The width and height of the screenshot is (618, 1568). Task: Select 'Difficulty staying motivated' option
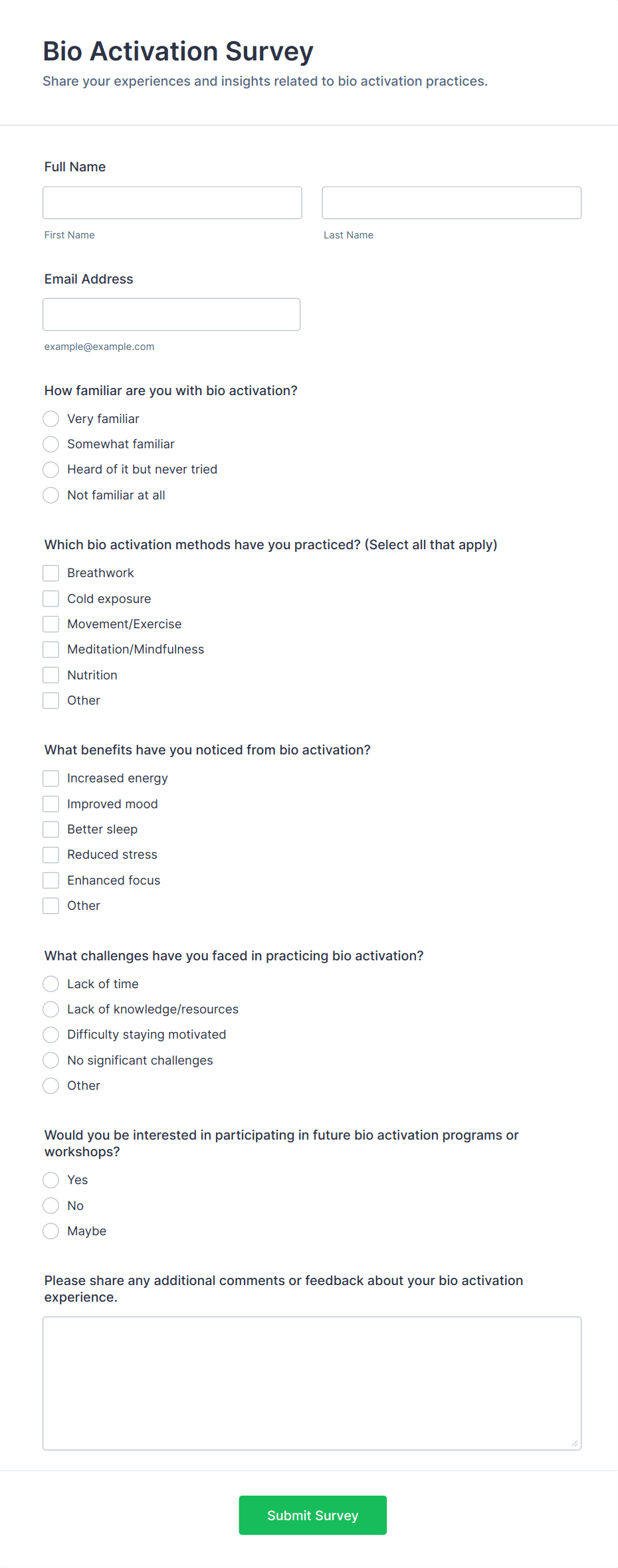[x=51, y=1035]
